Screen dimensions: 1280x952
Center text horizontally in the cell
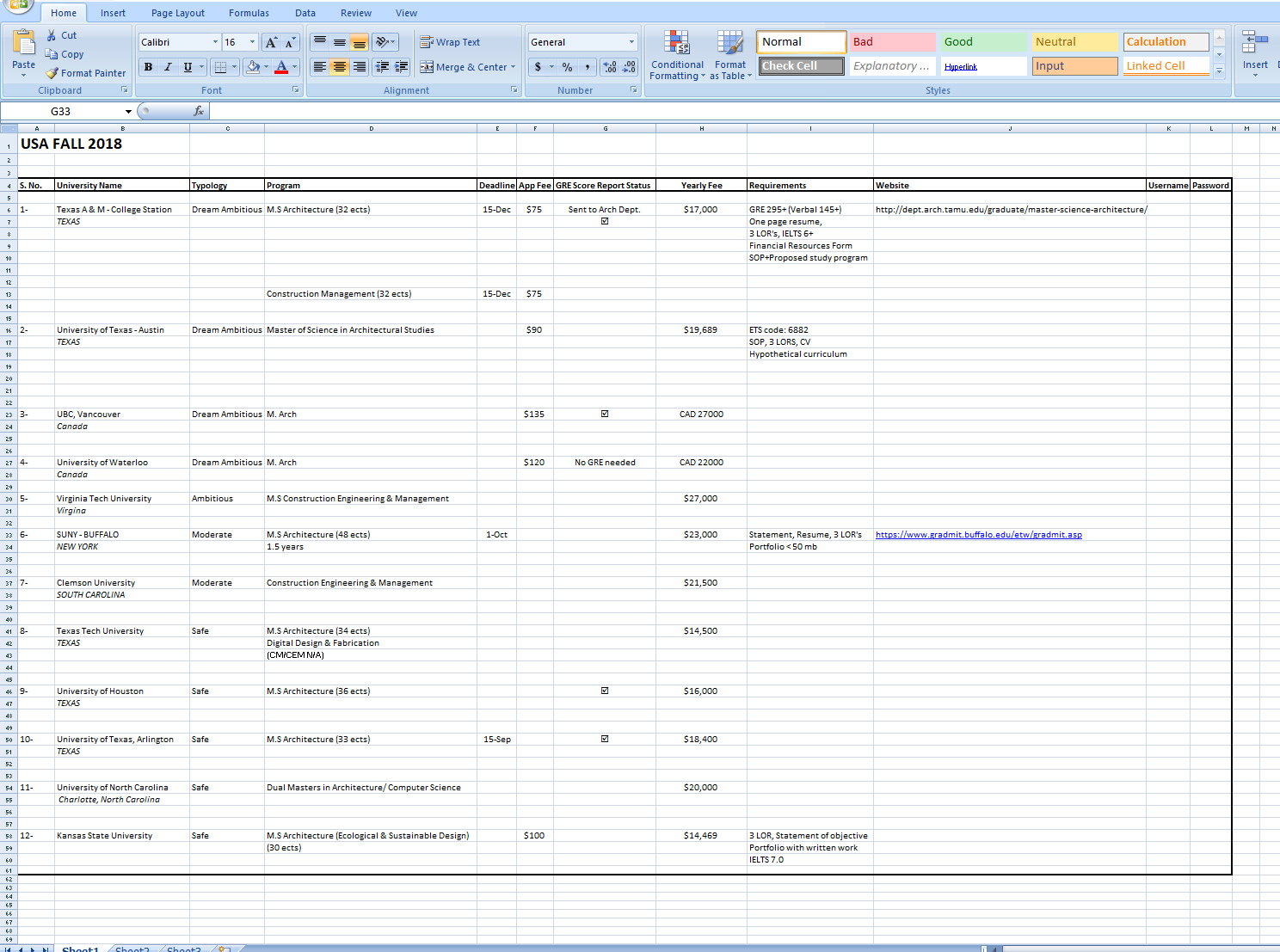(340, 67)
